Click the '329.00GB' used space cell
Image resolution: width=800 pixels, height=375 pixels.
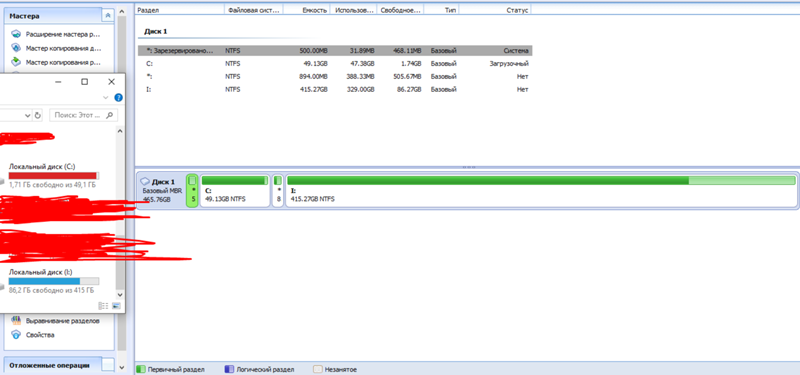click(361, 89)
